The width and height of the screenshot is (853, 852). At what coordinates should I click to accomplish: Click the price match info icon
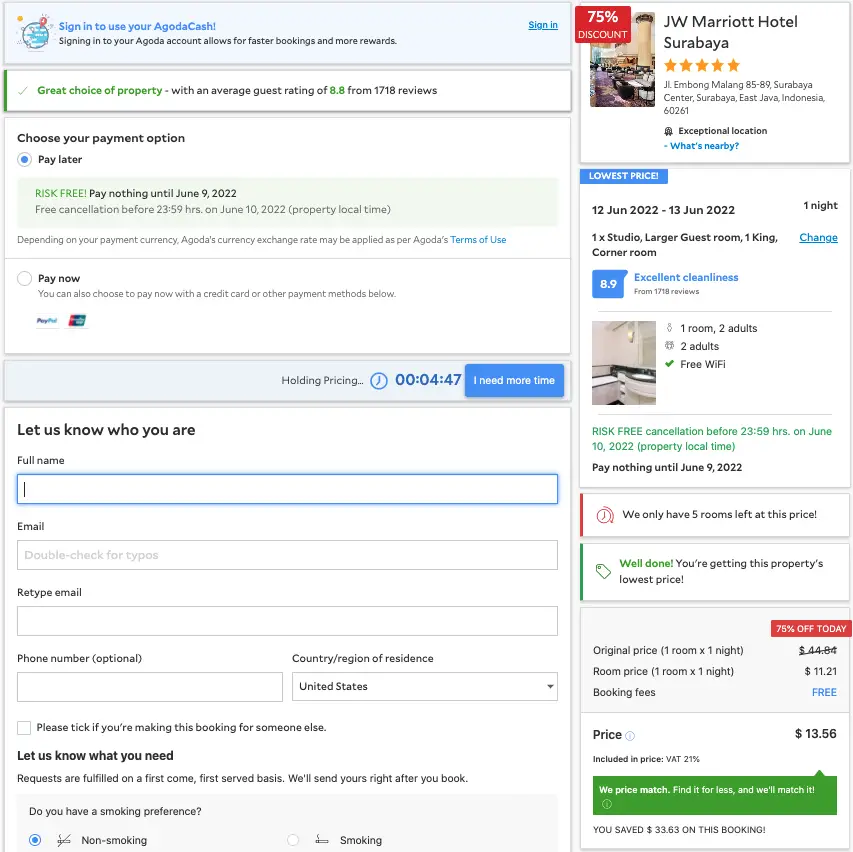pyautogui.click(x=607, y=804)
